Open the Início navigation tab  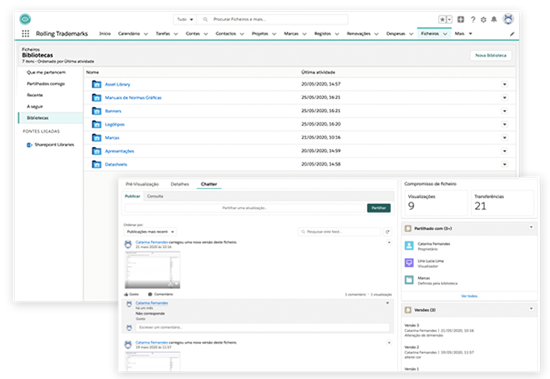(x=105, y=34)
